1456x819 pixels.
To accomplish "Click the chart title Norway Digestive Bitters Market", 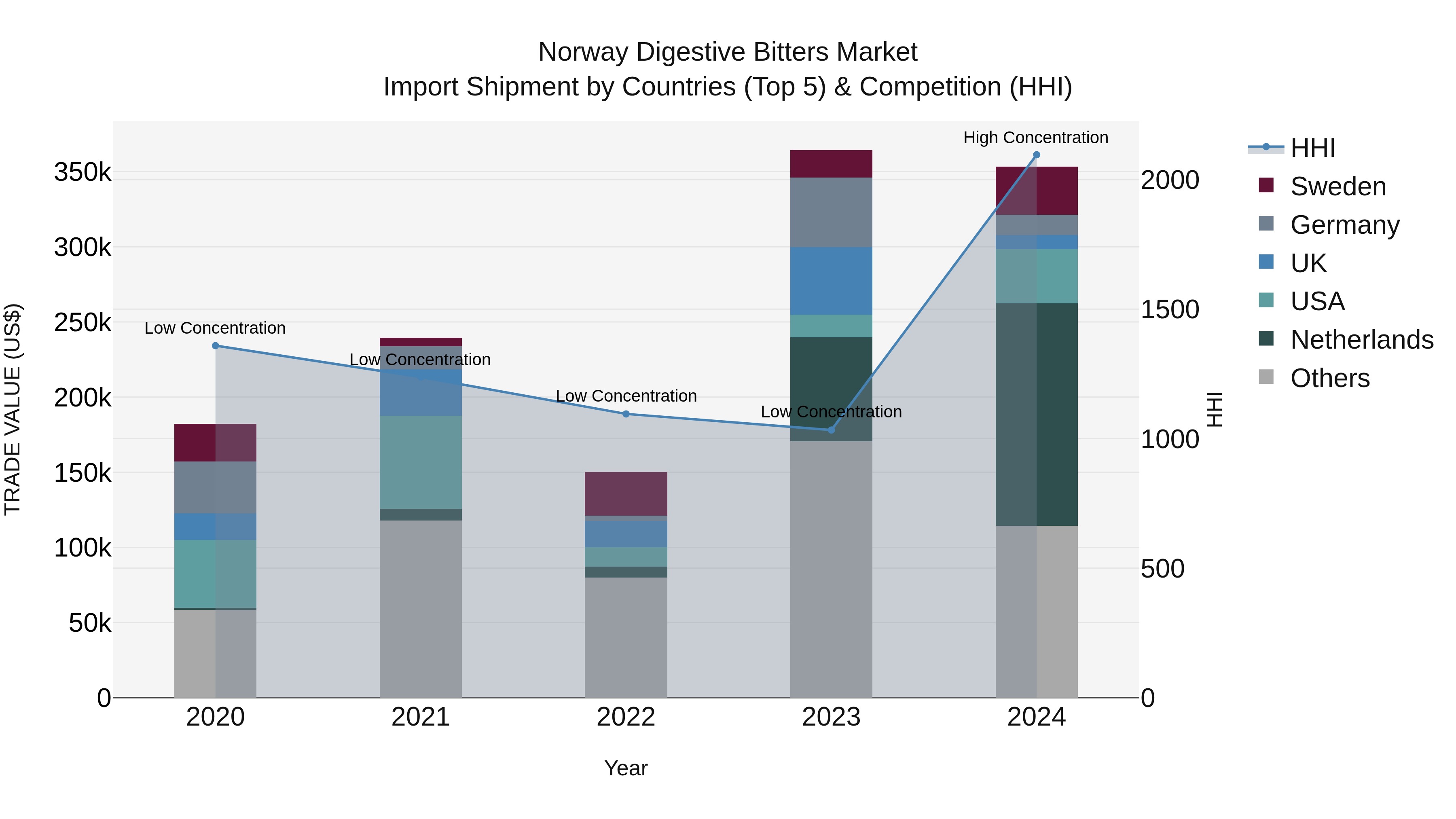I will (728, 52).
